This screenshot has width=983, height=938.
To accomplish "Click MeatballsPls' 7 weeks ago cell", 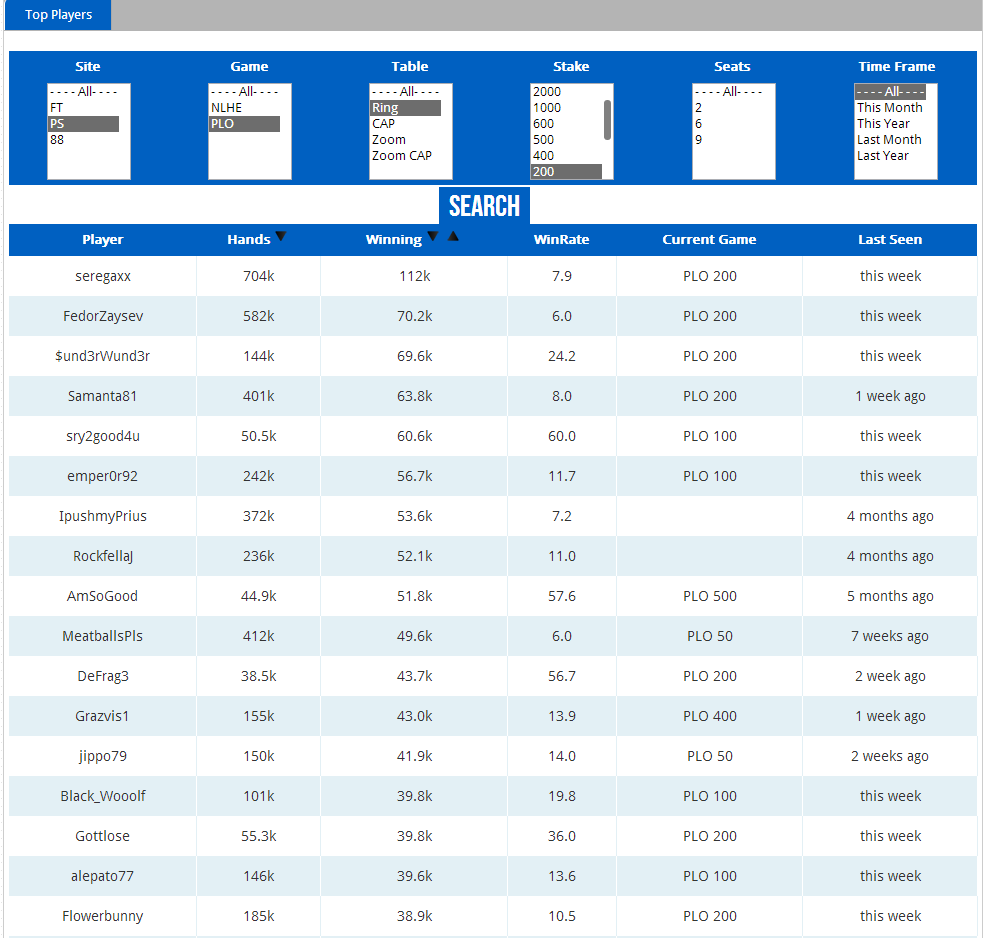I will (890, 636).
